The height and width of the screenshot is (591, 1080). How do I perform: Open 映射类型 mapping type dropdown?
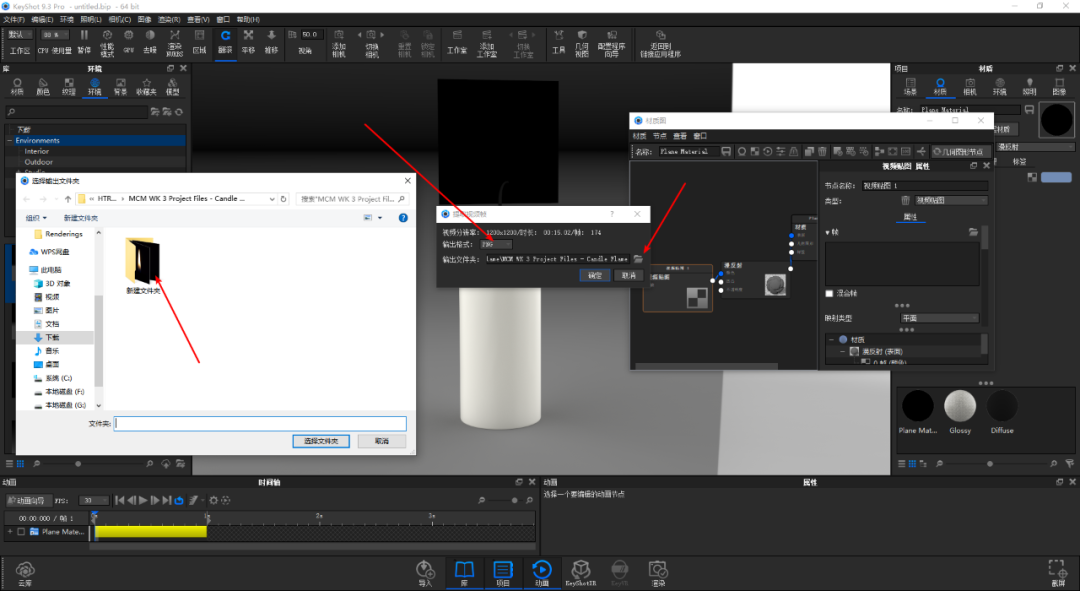[x=940, y=318]
